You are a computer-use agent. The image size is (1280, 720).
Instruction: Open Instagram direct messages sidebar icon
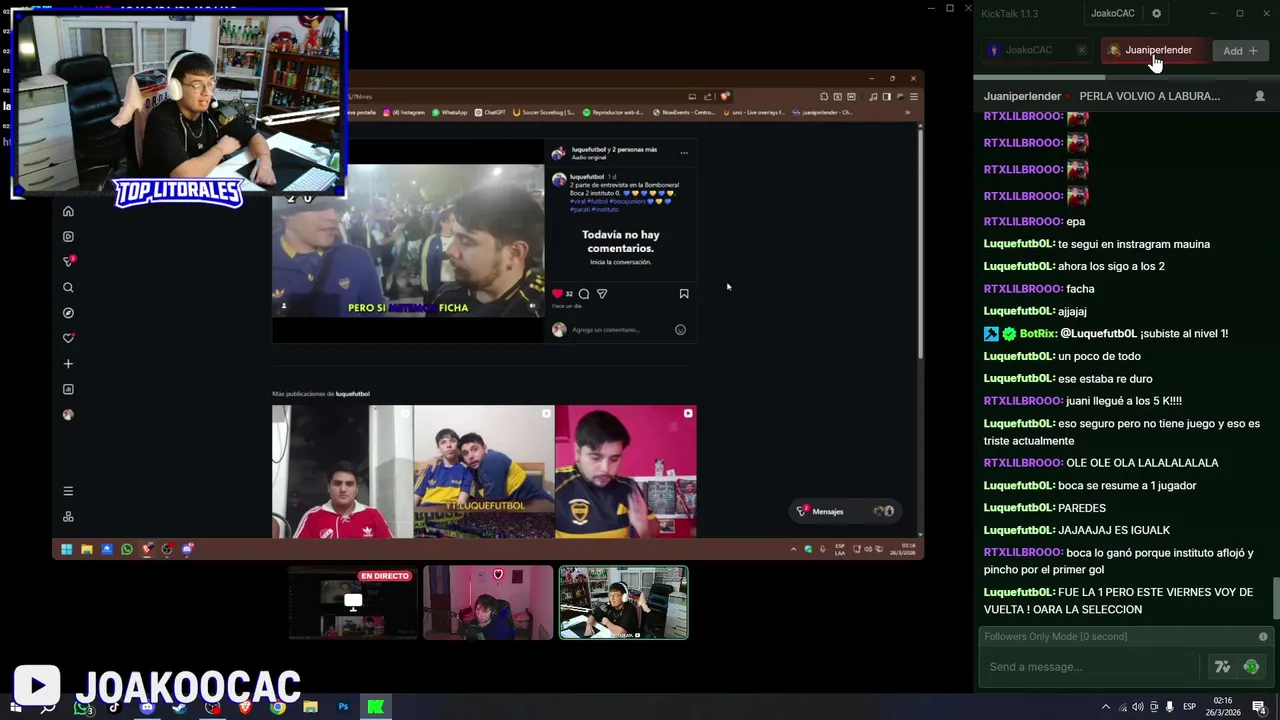[x=68, y=262]
